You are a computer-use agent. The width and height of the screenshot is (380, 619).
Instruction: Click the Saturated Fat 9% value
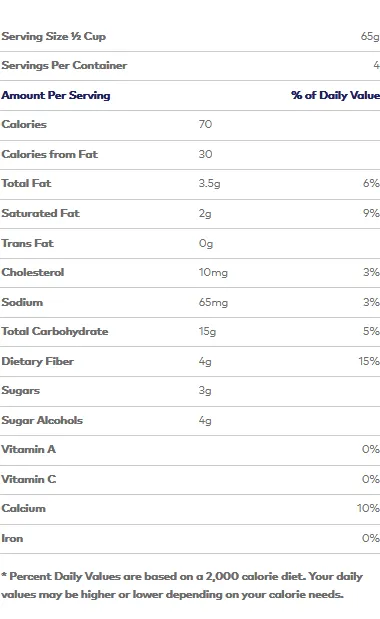pos(371,213)
